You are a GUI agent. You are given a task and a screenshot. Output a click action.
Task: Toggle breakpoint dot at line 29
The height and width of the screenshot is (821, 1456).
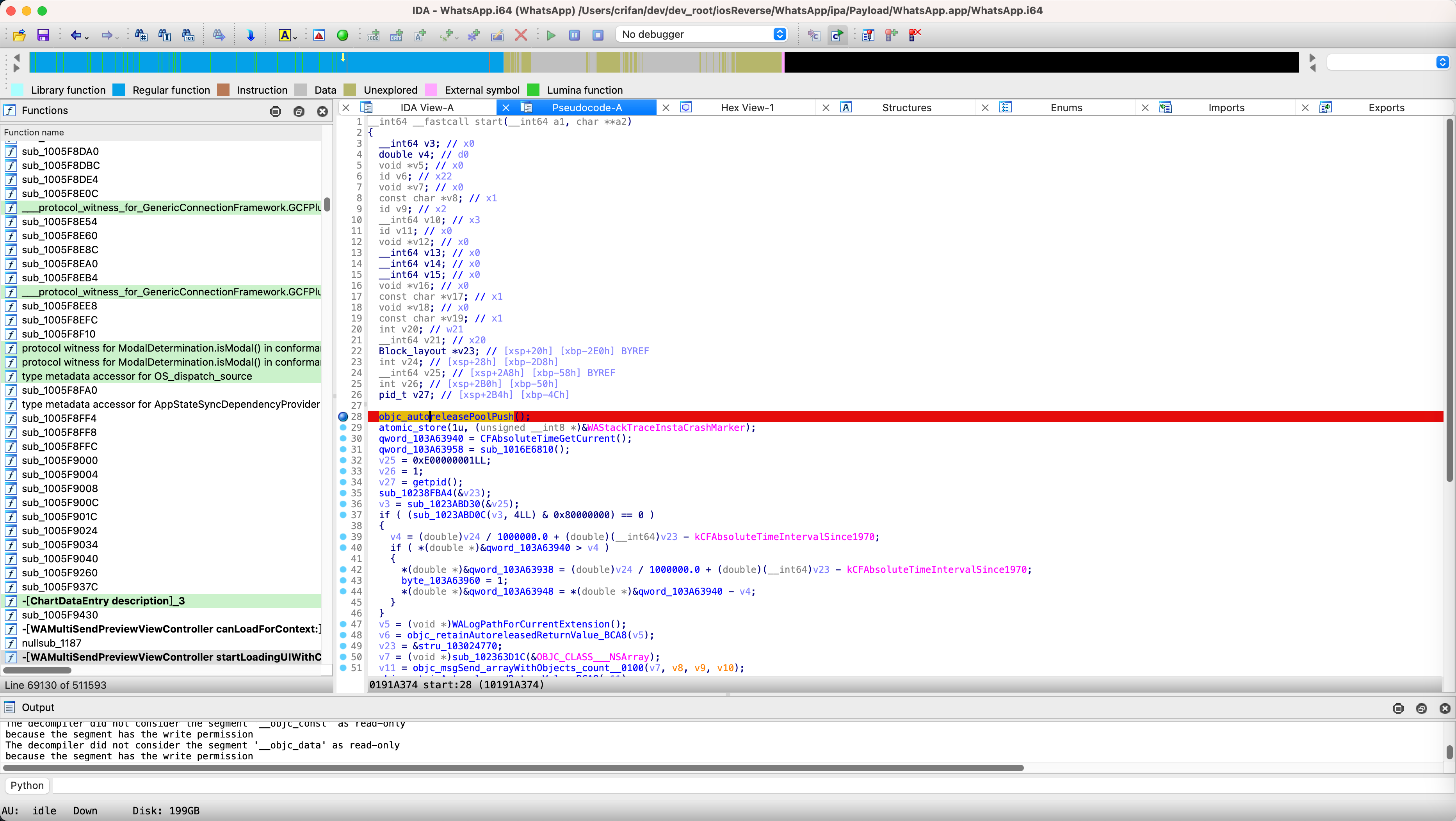coord(342,428)
